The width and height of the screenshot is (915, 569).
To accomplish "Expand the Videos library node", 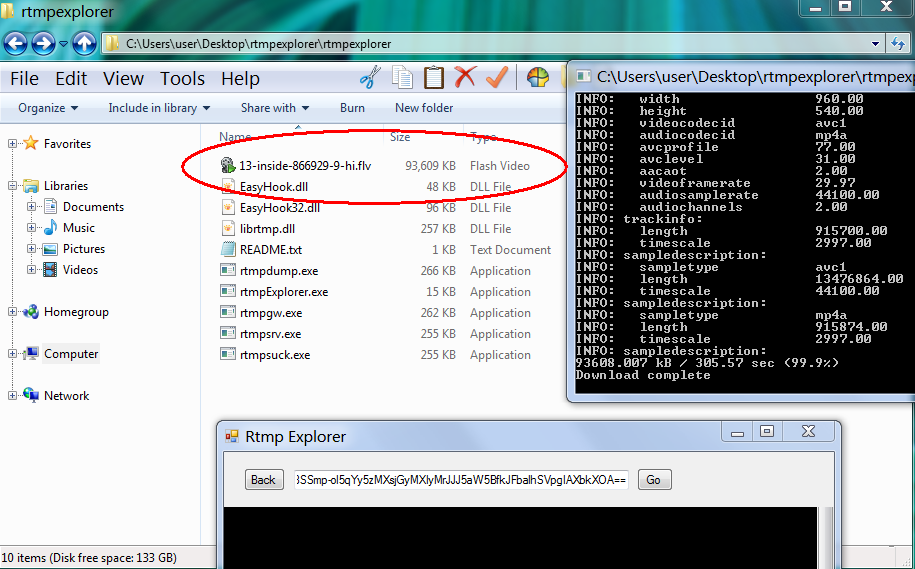I will point(32,270).
